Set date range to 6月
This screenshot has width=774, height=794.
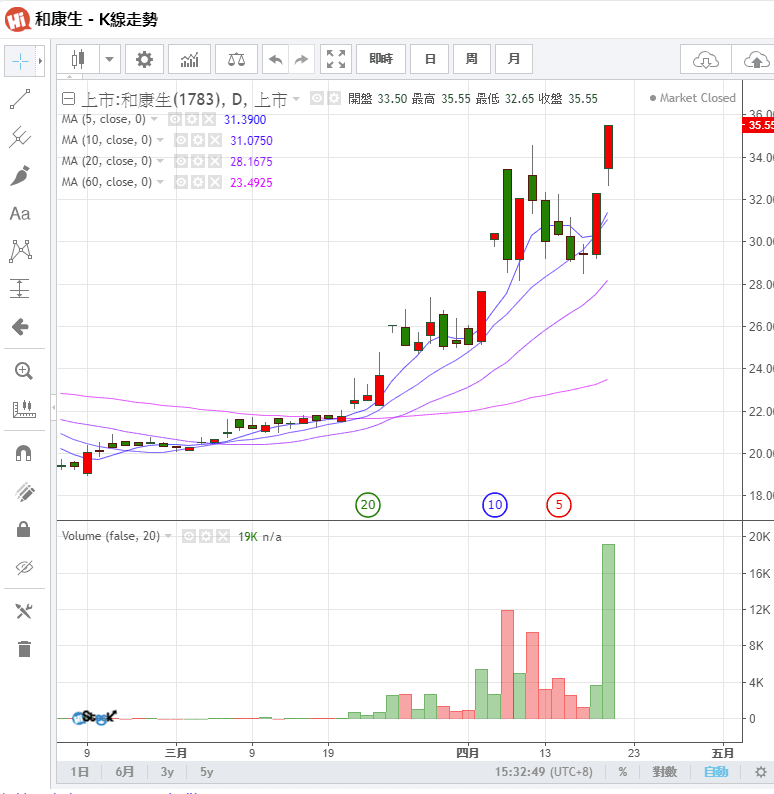tap(125, 772)
